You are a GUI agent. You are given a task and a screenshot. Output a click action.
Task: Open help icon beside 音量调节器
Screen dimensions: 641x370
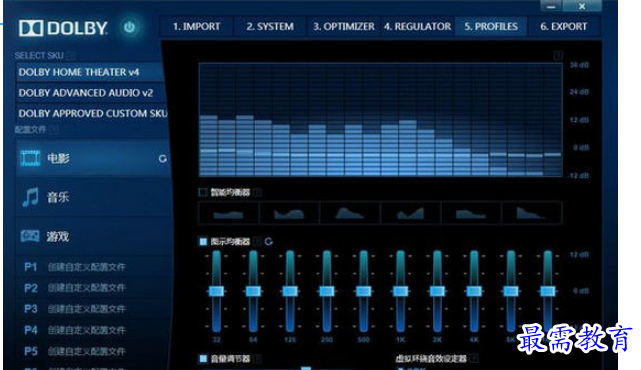click(x=257, y=359)
